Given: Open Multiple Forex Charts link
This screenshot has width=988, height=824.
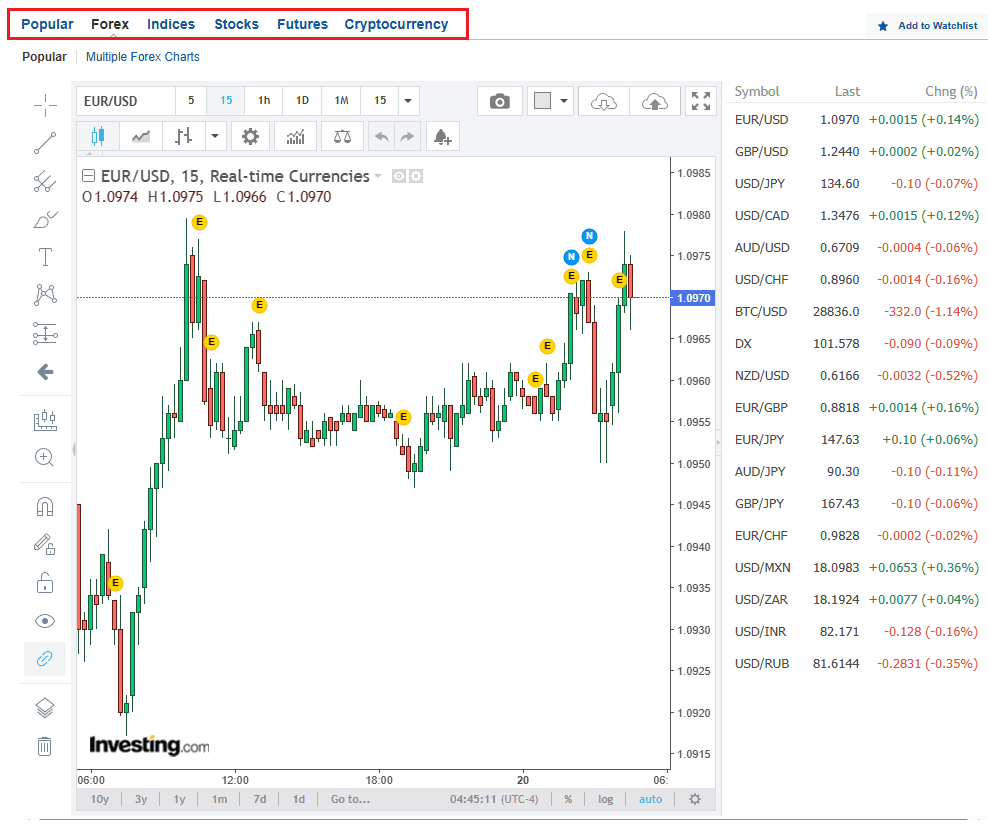Looking at the screenshot, I should (142, 57).
